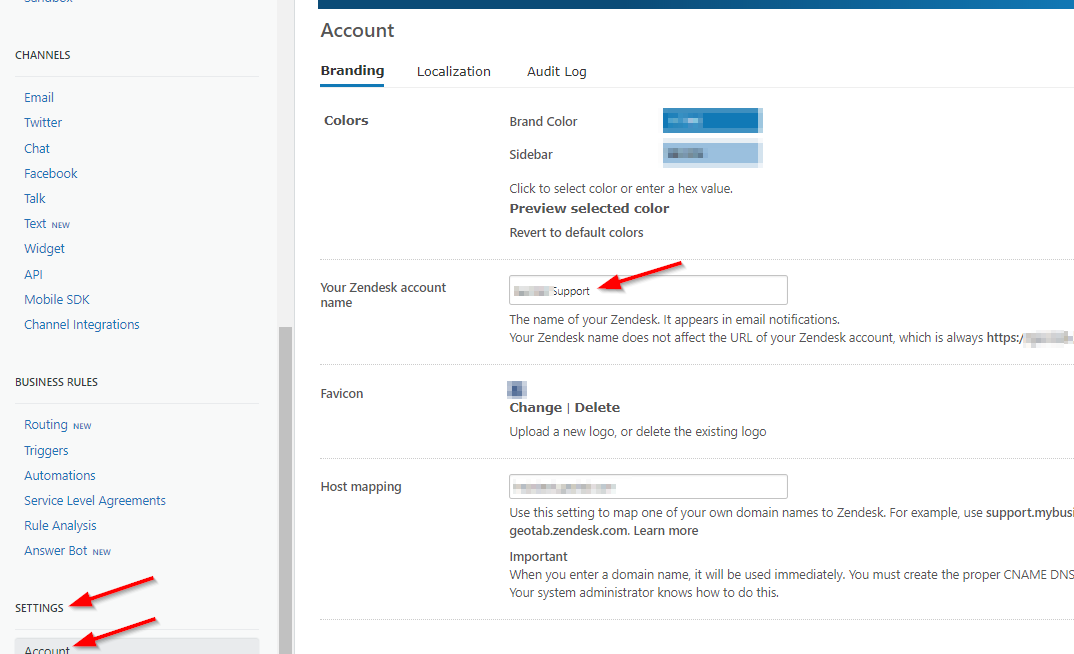Click the Account page heading

(358, 30)
